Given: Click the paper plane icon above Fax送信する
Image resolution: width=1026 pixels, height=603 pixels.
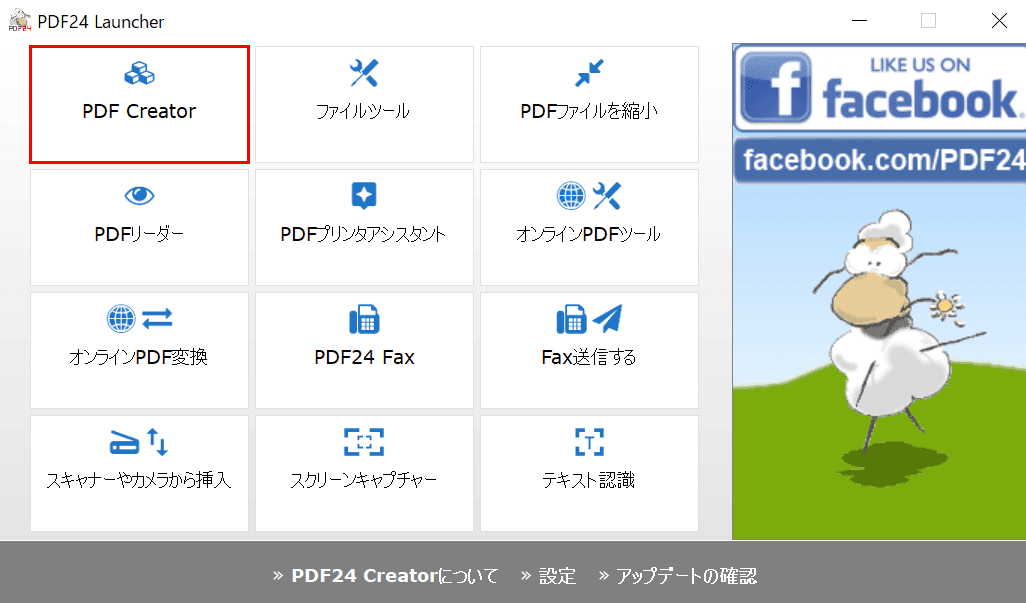Looking at the screenshot, I should click(x=607, y=319).
